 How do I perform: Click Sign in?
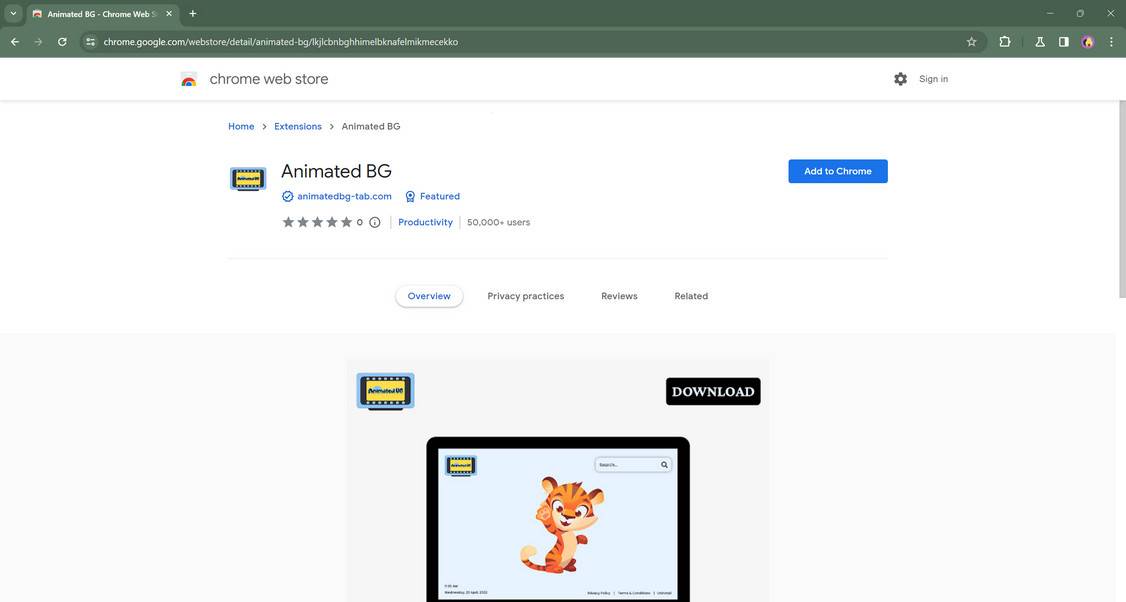(x=934, y=79)
